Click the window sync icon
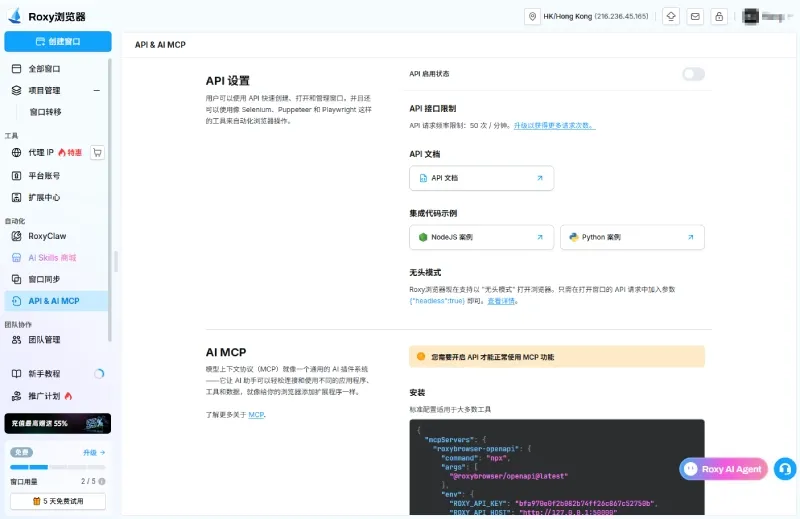Image resolution: width=800 pixels, height=519 pixels. tap(16, 279)
